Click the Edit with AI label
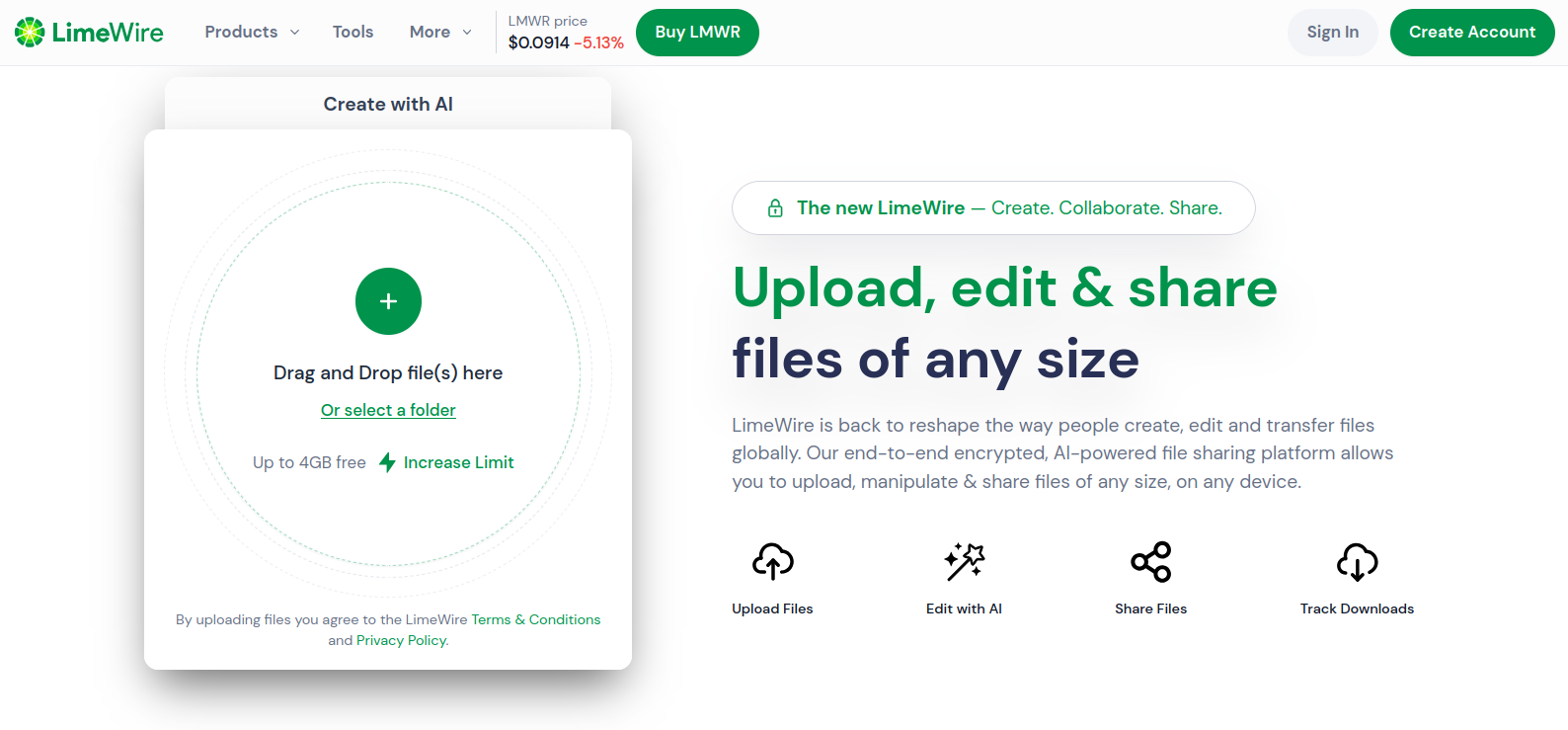The width and height of the screenshot is (1568, 730). (x=964, y=608)
